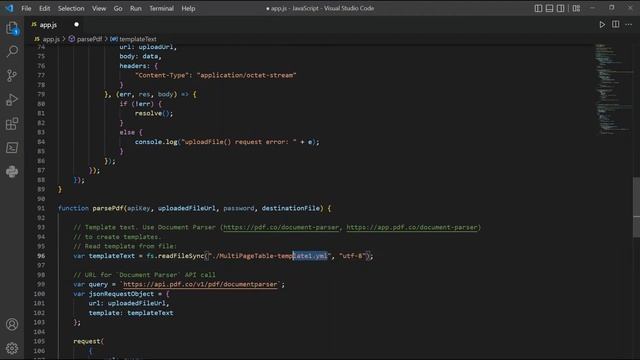Toggle the secondary side bar layout
This screenshot has height=360, width=640.
[x=560, y=8]
